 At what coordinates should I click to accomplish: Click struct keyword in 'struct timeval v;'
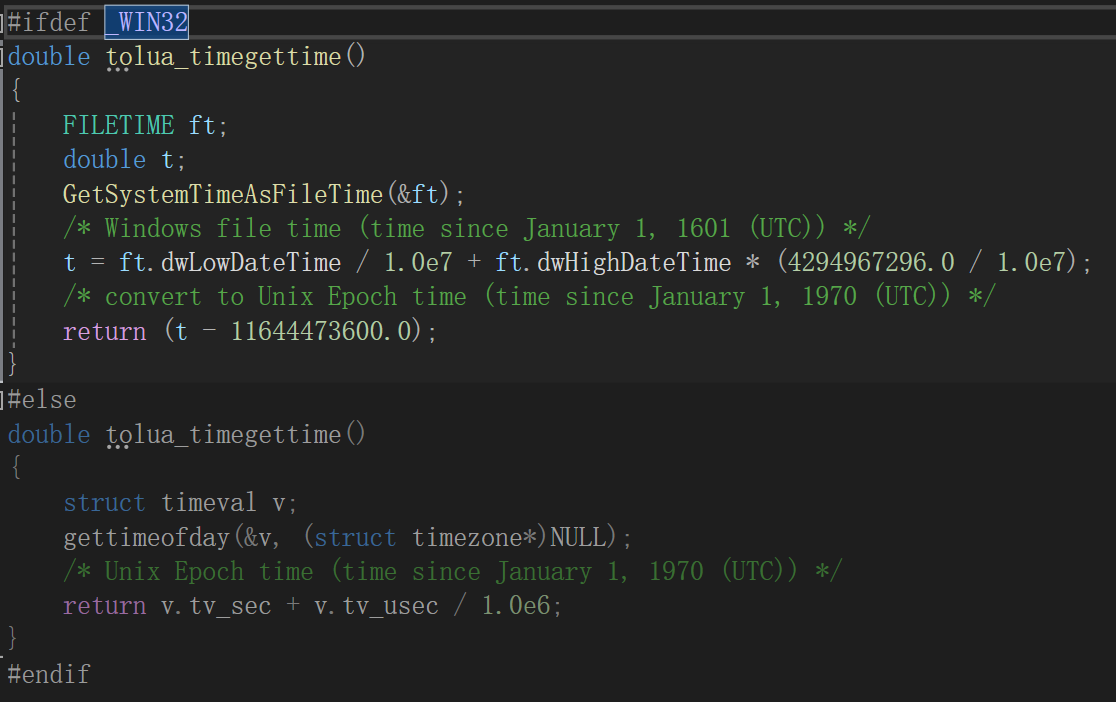[104, 503]
